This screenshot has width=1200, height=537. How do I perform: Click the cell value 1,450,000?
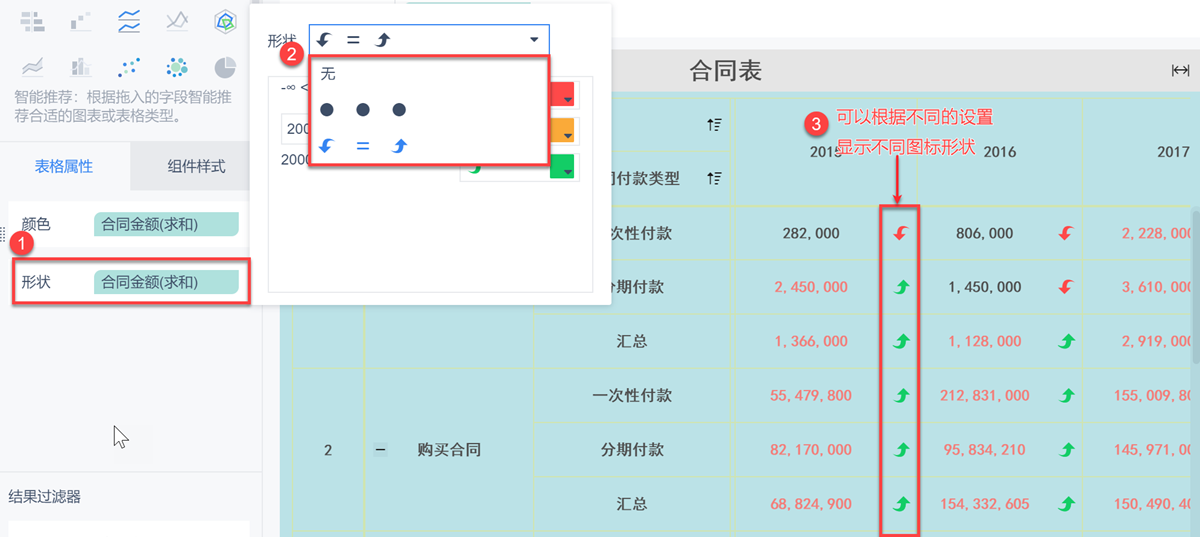pyautogui.click(x=984, y=287)
